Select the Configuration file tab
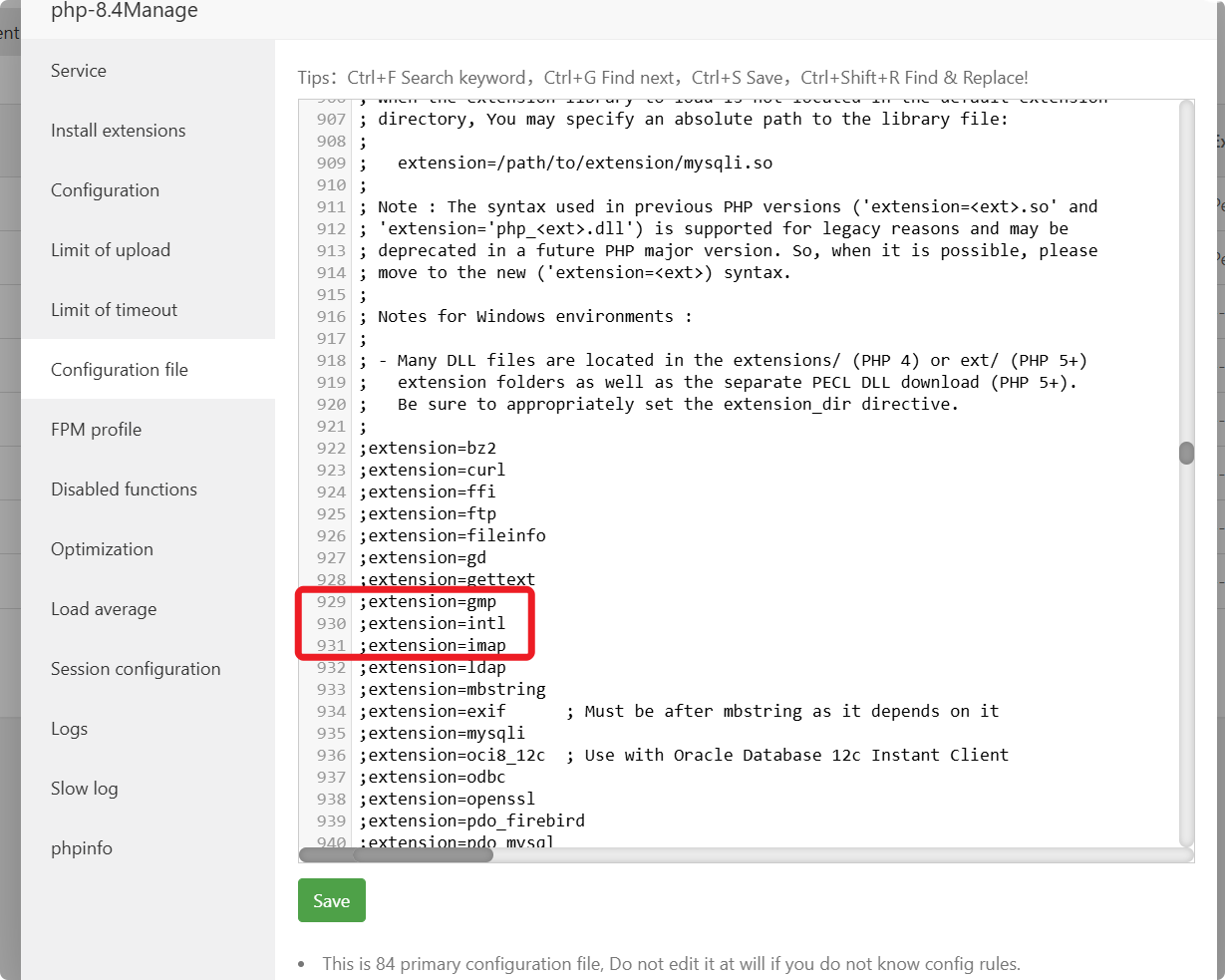1225x980 pixels. (x=148, y=370)
